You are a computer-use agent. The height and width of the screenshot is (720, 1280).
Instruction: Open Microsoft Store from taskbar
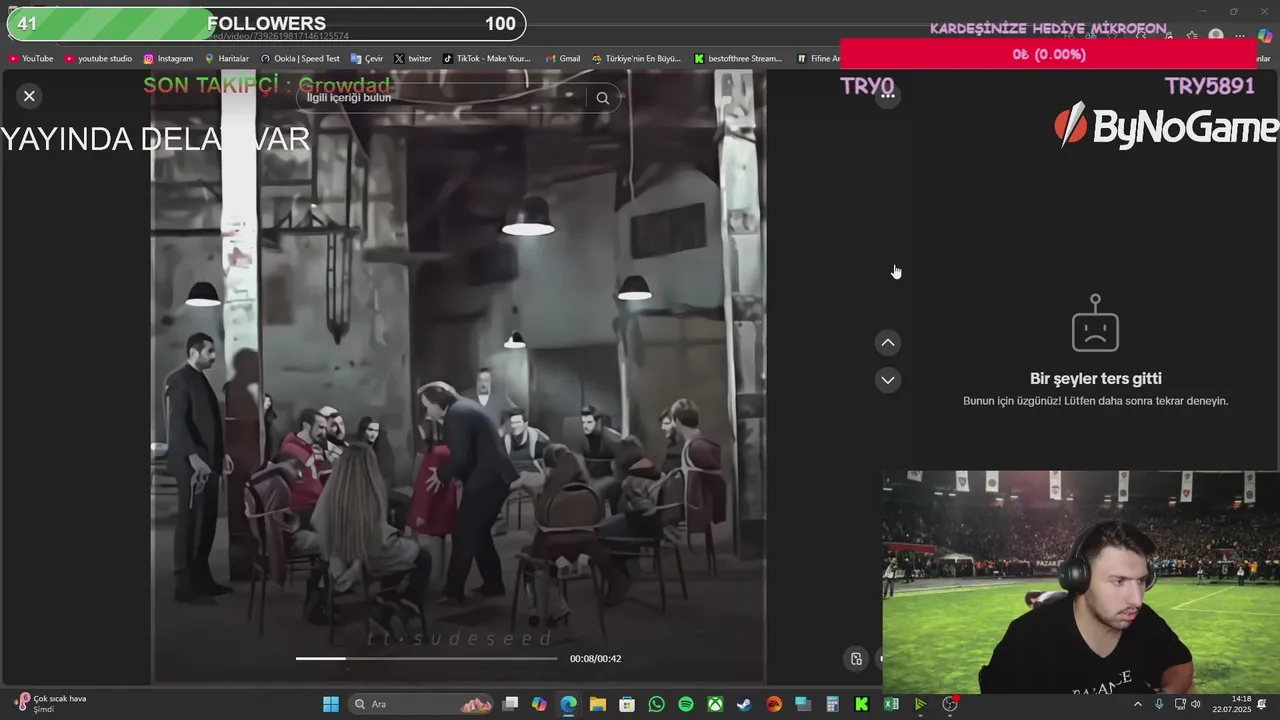pyautogui.click(x=627, y=704)
